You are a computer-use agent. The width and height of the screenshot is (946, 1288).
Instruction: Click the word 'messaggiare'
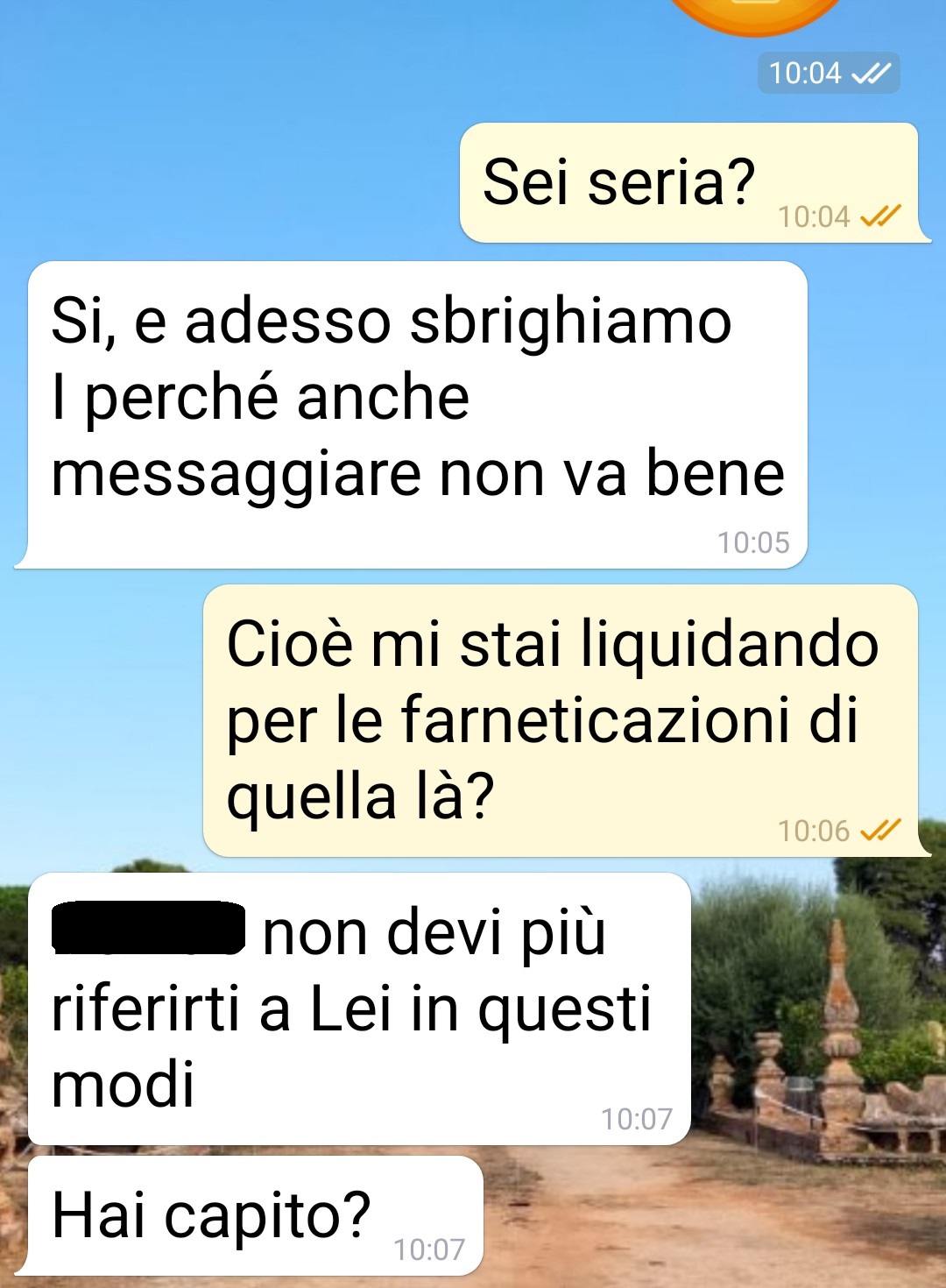click(x=236, y=475)
